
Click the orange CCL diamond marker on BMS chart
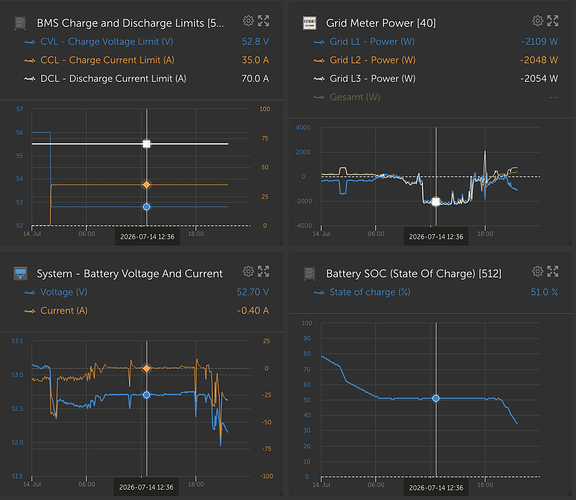point(147,184)
